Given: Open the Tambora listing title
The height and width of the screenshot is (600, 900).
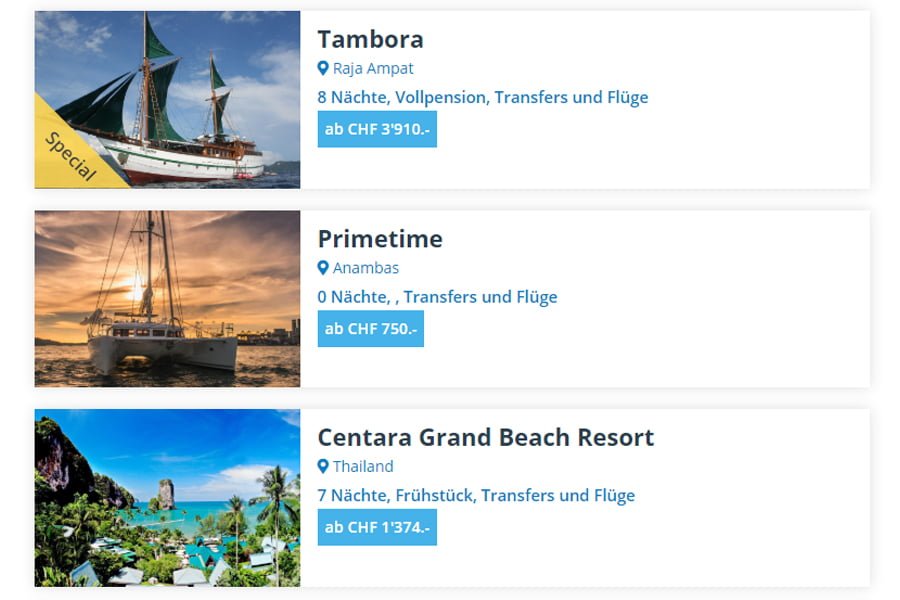Looking at the screenshot, I should [x=370, y=39].
